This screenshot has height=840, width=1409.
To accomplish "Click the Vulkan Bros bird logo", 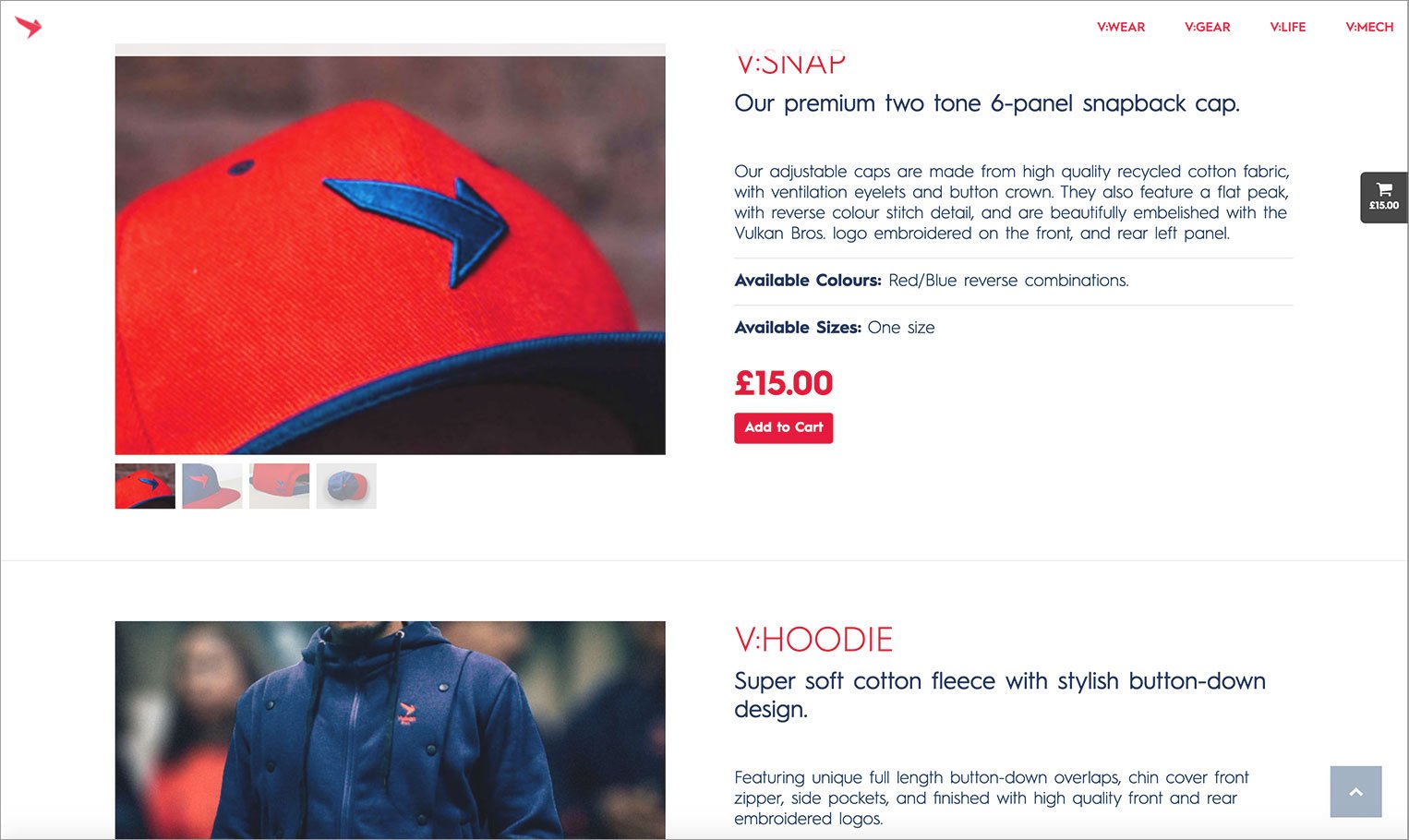I will [29, 27].
